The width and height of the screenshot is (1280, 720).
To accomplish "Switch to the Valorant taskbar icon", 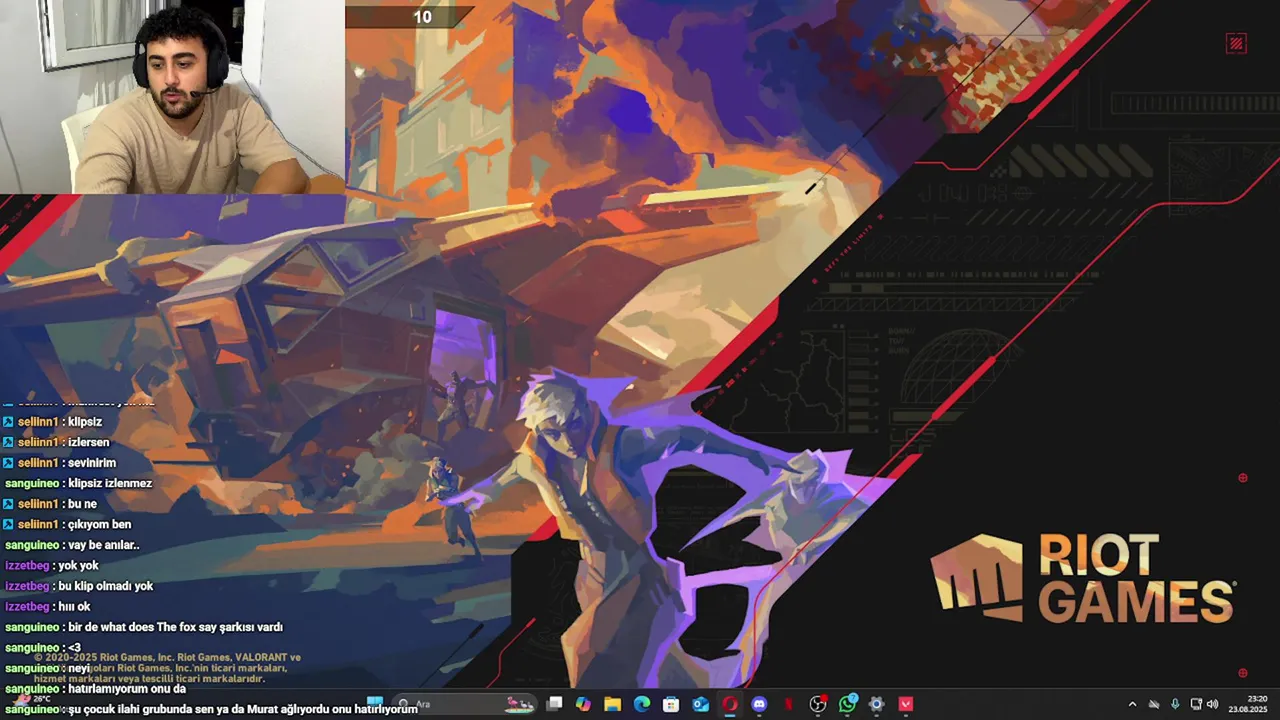I will 906,704.
